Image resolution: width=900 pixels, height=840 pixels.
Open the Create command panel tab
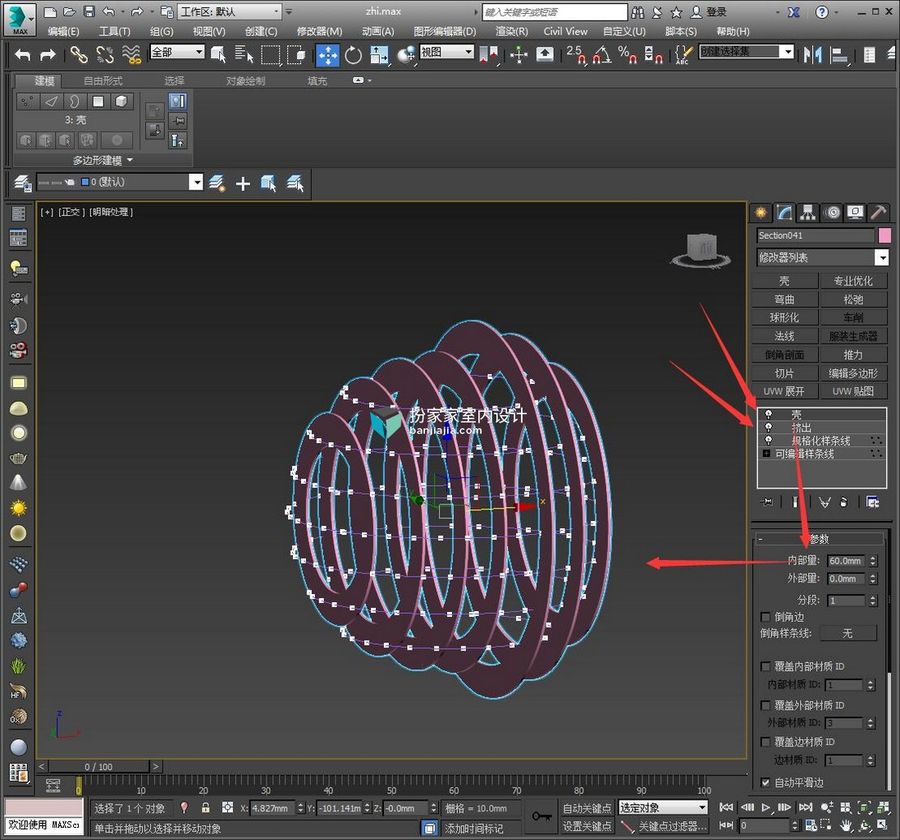pos(761,213)
